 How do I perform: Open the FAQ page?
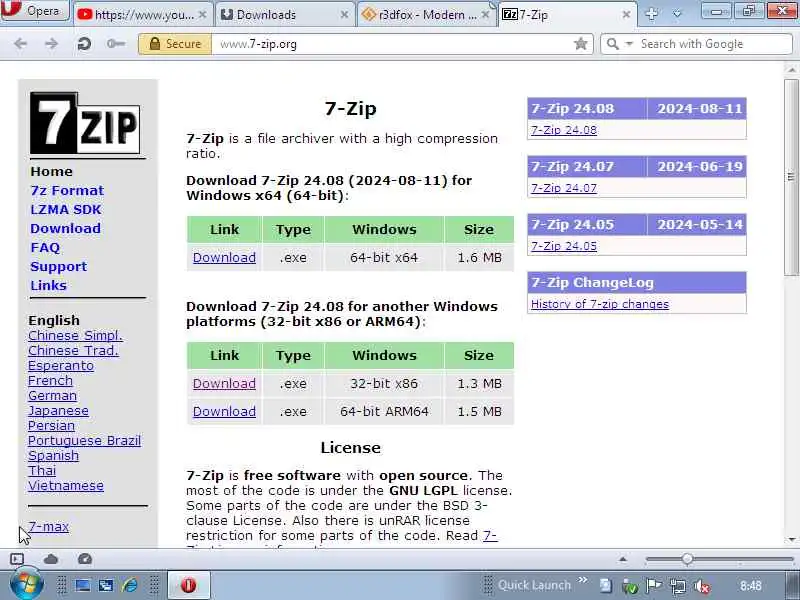(x=45, y=247)
